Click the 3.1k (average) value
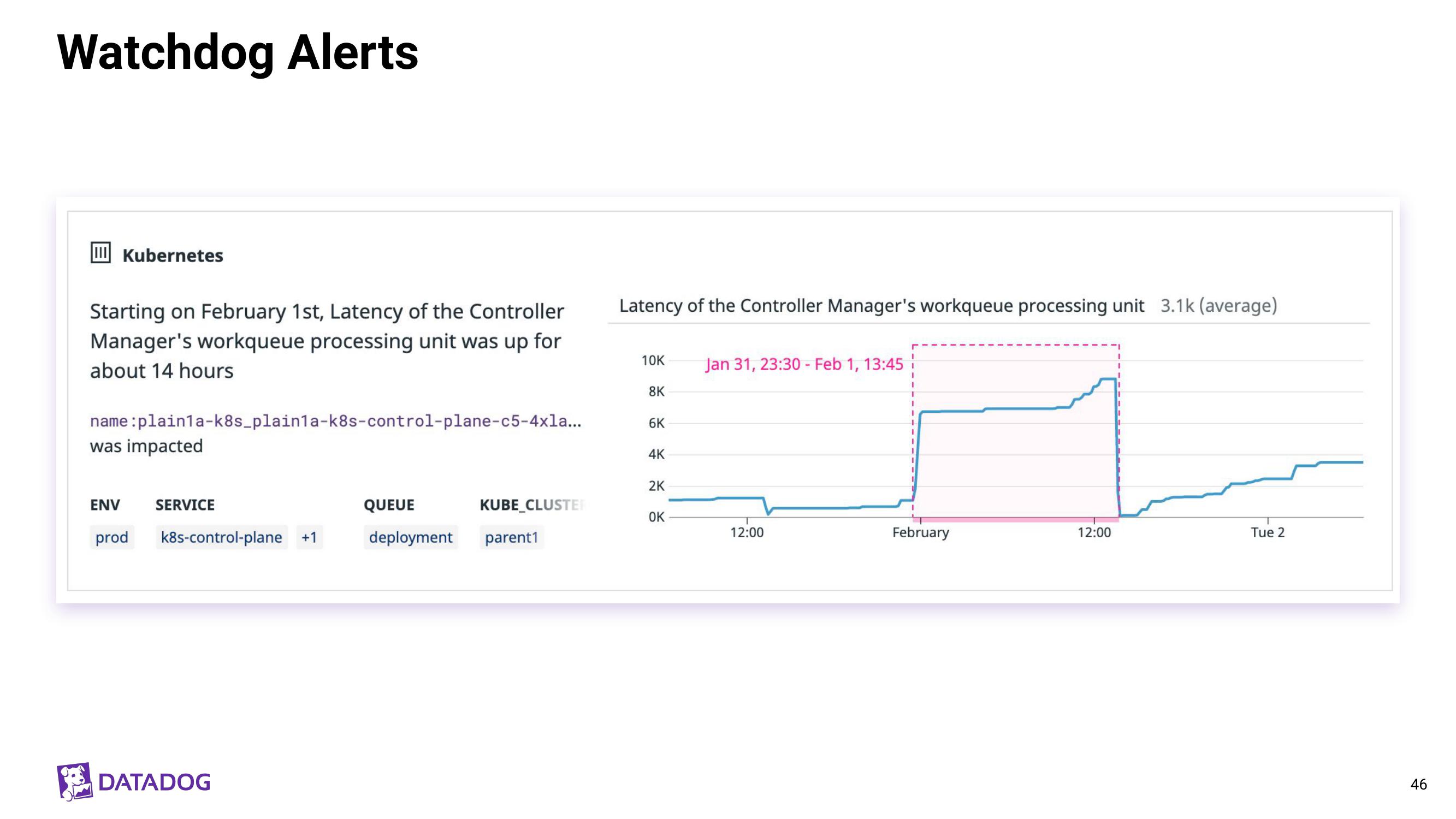The image size is (1456, 819). pos(1219,306)
